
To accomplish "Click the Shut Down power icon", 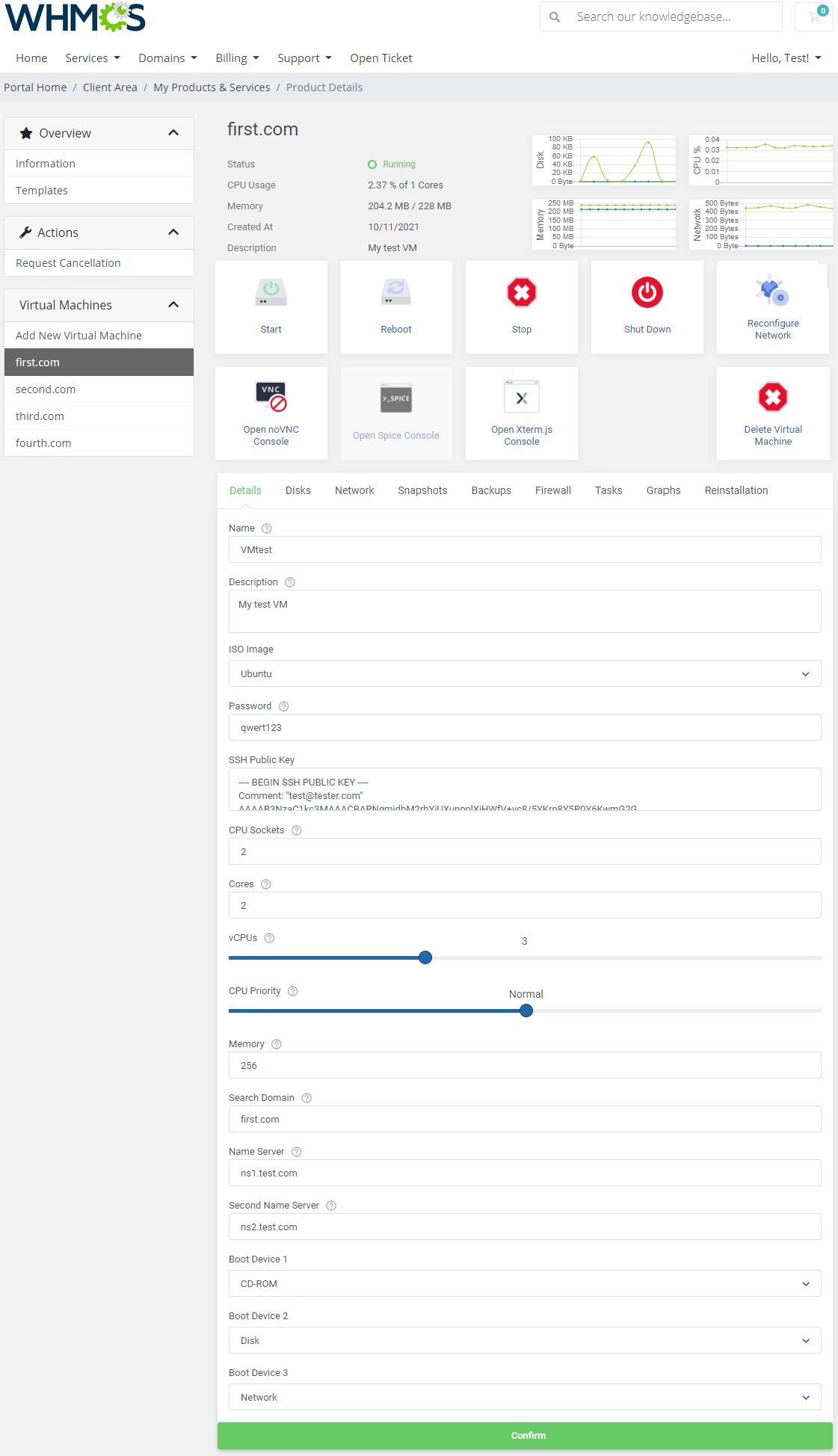I will tap(647, 292).
